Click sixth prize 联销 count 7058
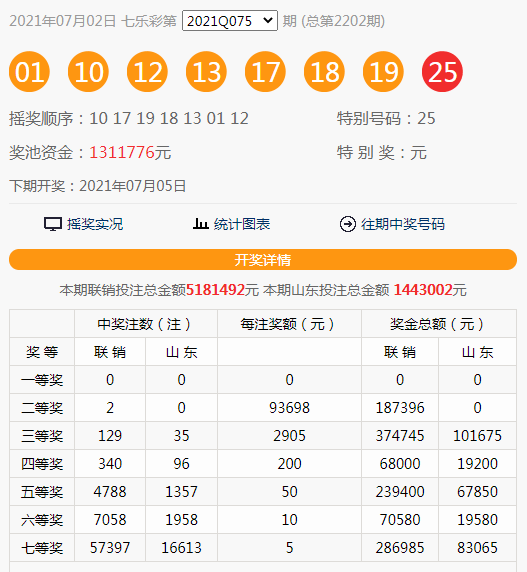527x572 pixels. pyautogui.click(x=110, y=520)
